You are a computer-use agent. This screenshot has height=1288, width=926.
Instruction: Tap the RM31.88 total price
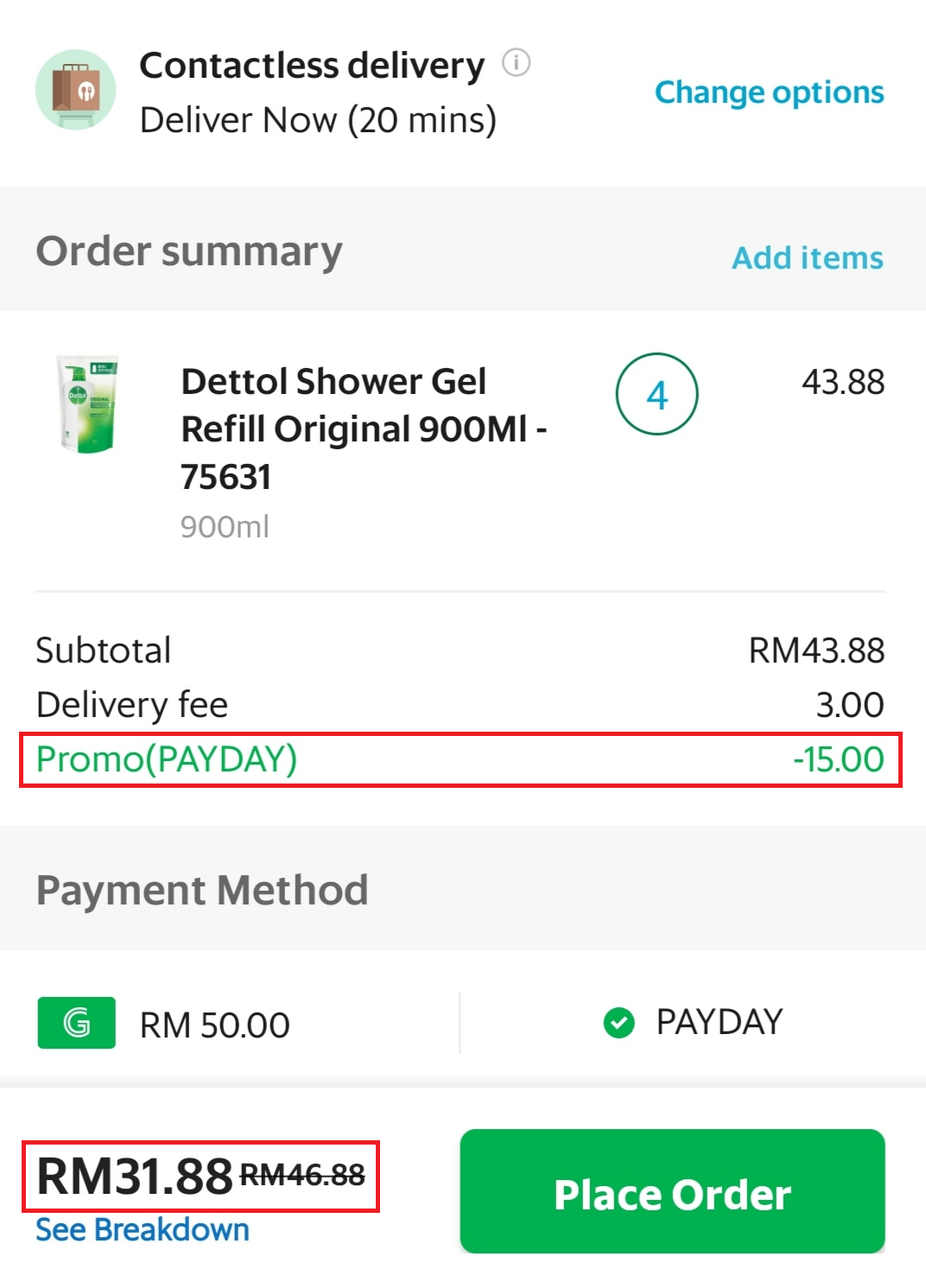pyautogui.click(x=135, y=1176)
